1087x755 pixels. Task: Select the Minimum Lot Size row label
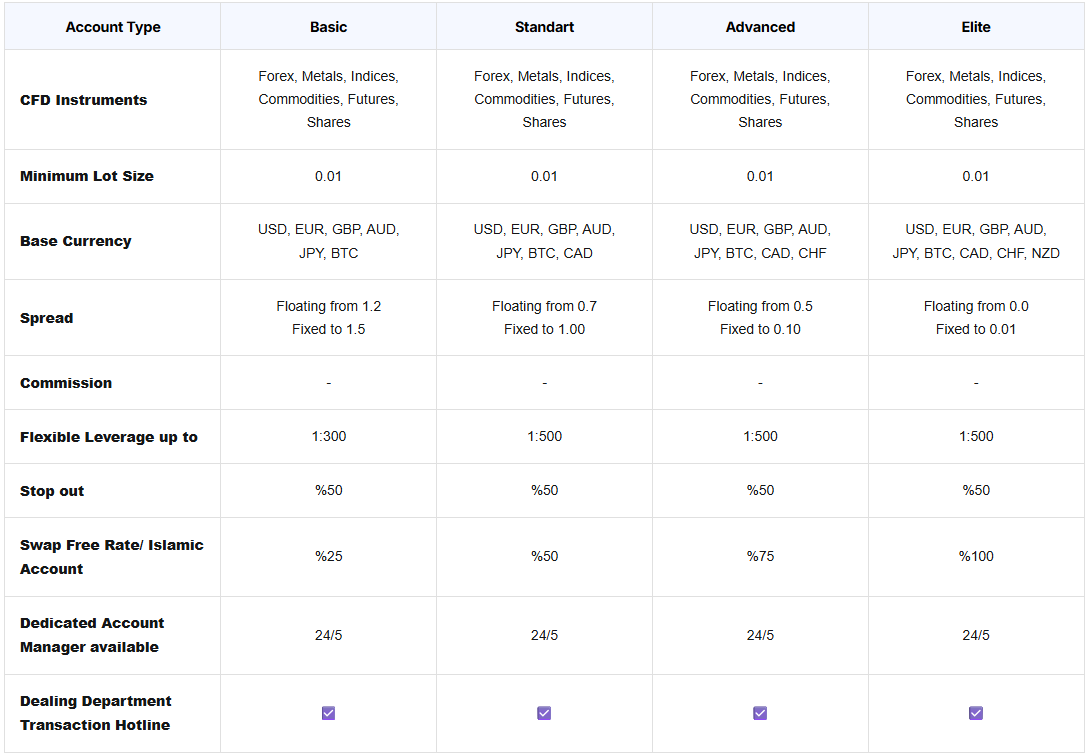pyautogui.click(x=87, y=176)
